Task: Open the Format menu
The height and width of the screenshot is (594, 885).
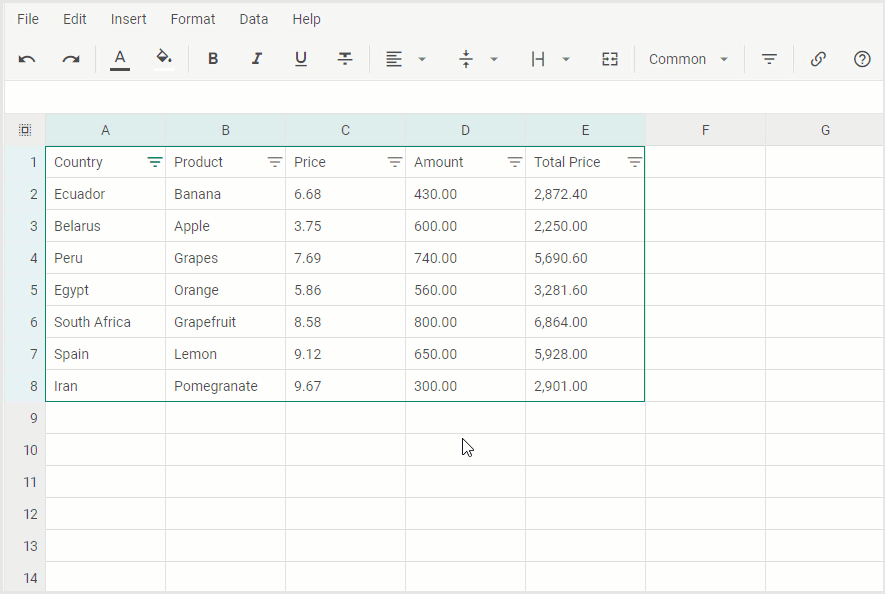Action: pos(192,19)
